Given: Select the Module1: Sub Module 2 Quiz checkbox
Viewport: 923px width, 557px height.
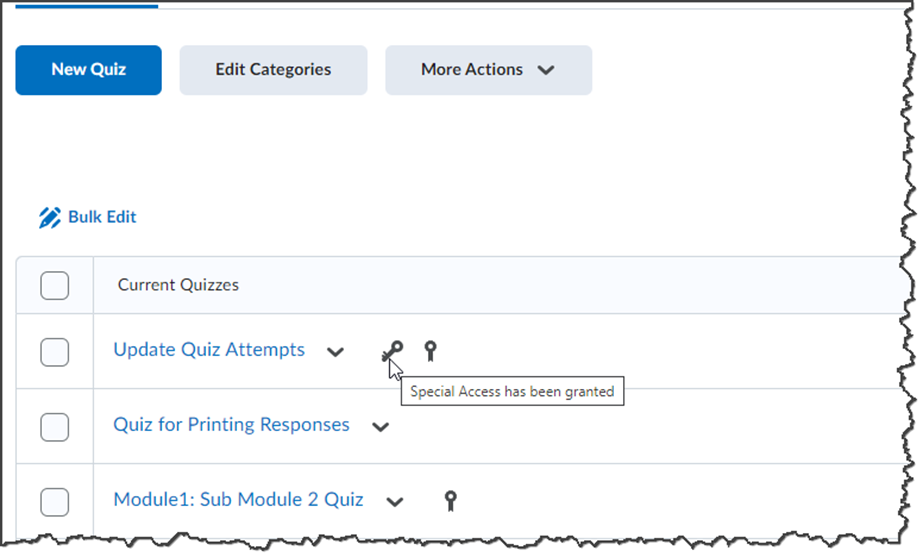Looking at the screenshot, I should coord(55,501).
